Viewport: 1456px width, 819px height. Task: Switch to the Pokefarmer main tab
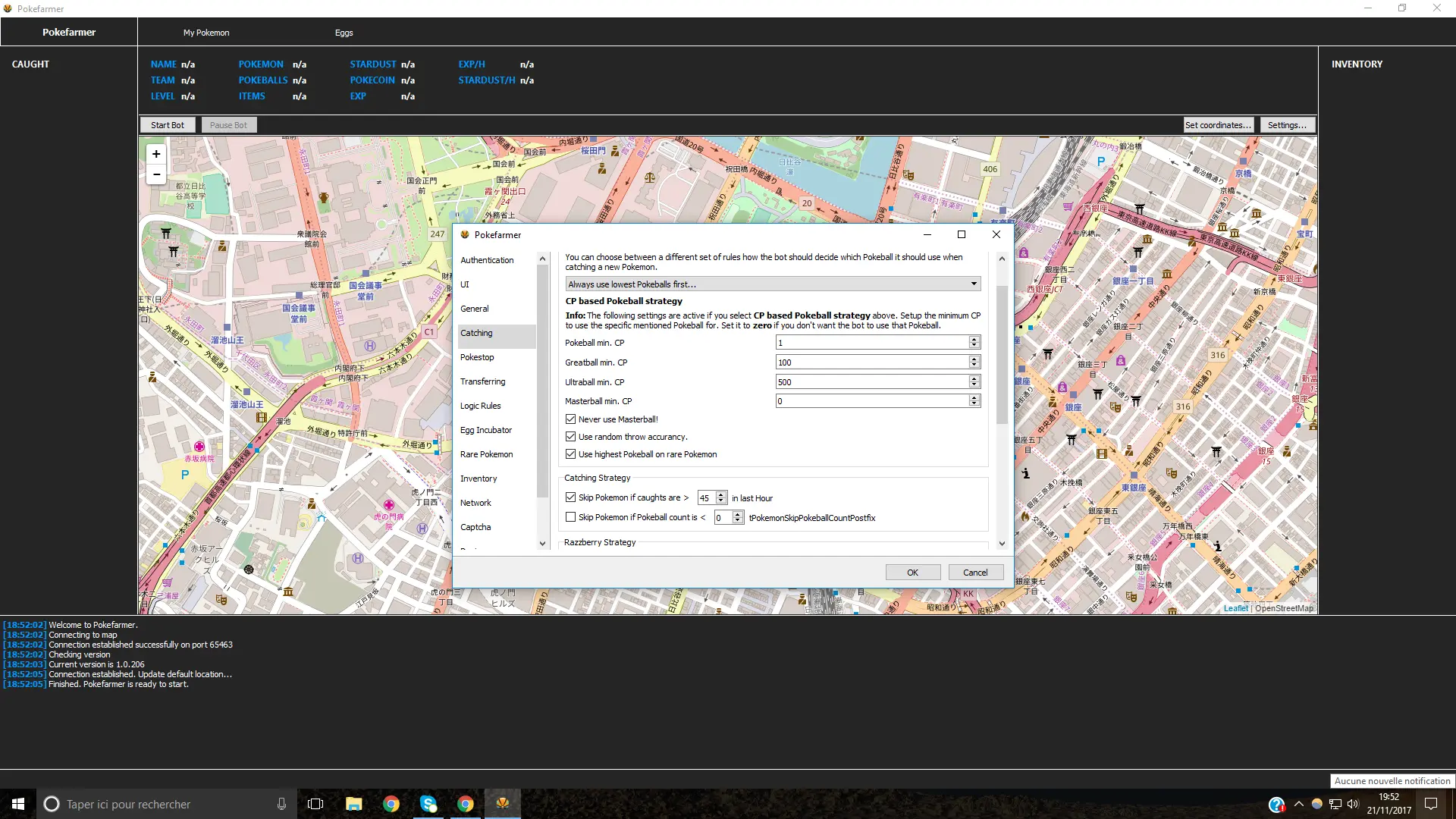click(69, 33)
